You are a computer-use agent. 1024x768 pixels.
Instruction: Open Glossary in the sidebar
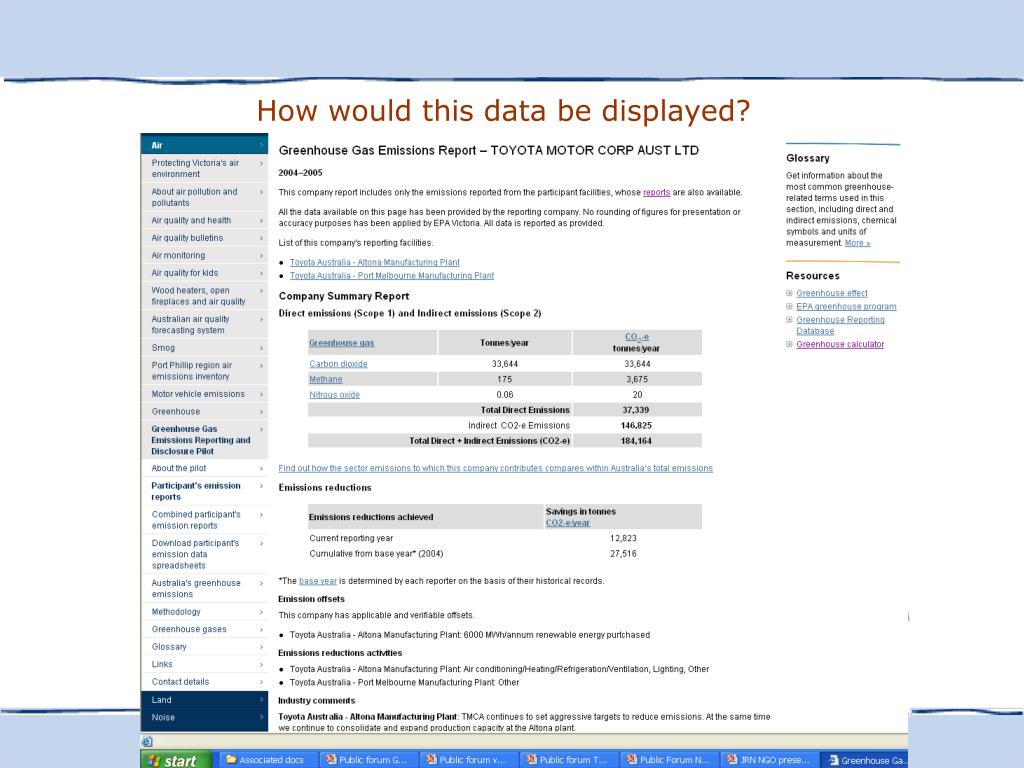point(204,647)
